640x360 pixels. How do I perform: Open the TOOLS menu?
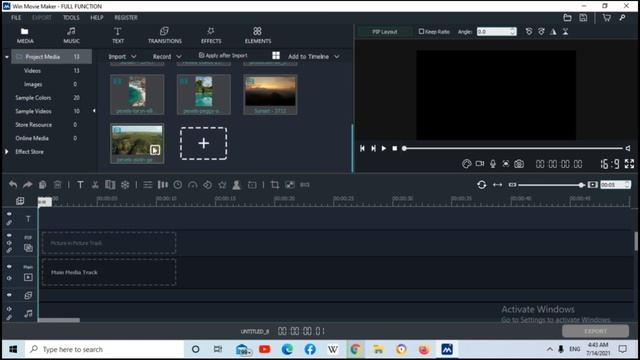pyautogui.click(x=71, y=18)
